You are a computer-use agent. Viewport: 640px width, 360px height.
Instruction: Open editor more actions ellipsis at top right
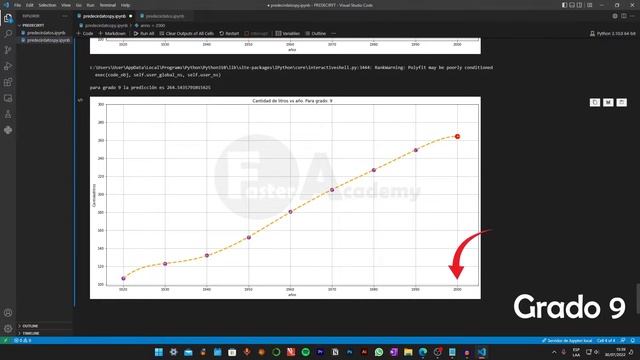click(x=632, y=16)
